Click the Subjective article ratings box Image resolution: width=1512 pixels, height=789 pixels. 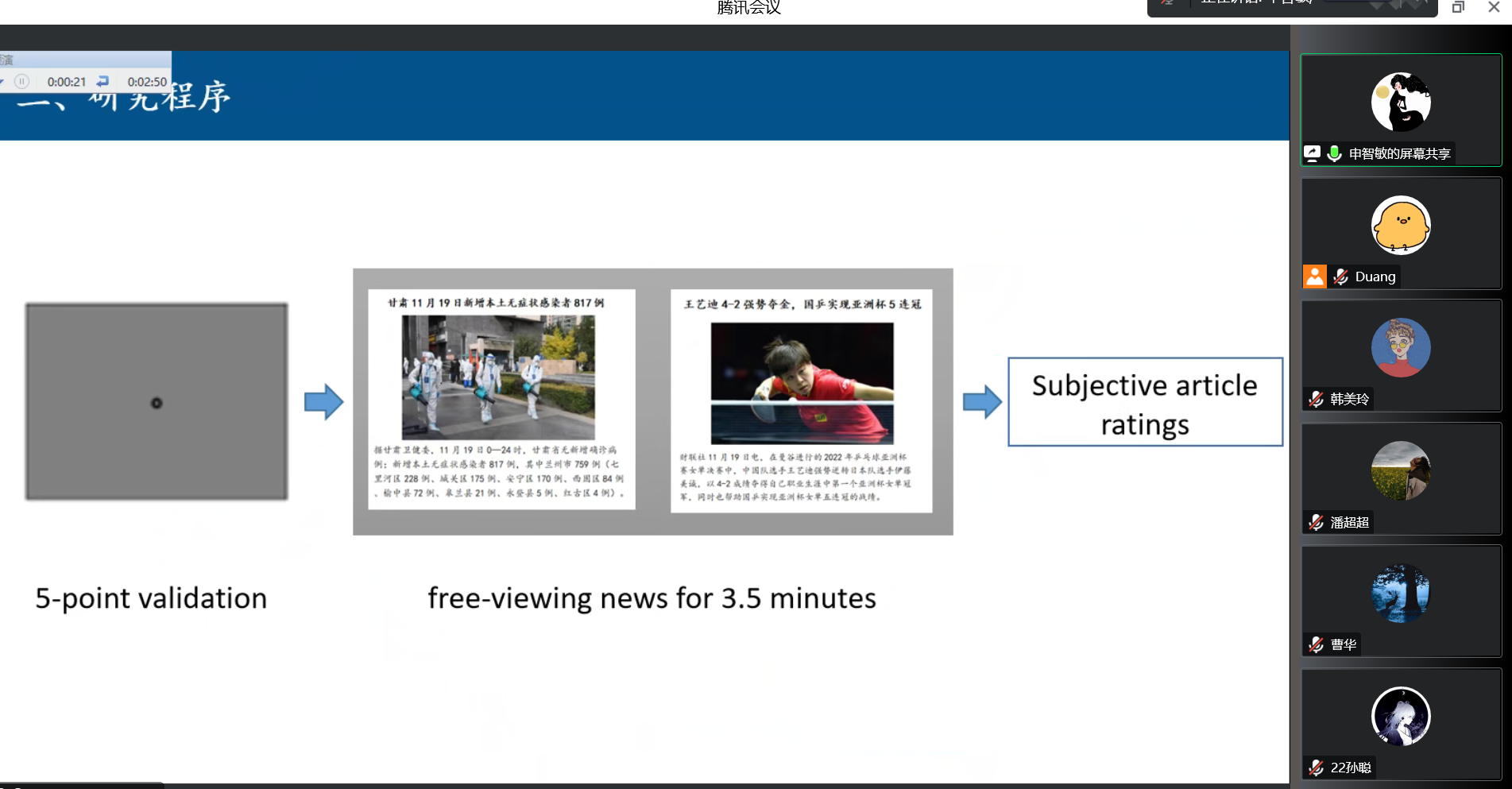pos(1145,403)
